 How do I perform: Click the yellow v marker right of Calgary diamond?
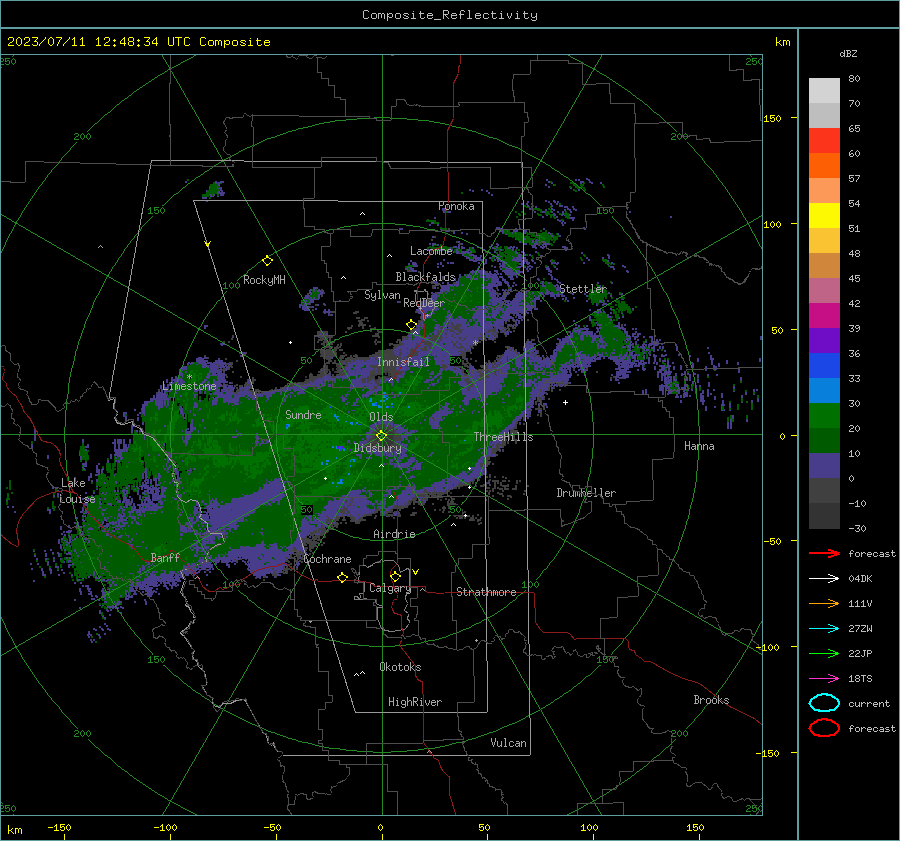pyautogui.click(x=415, y=572)
